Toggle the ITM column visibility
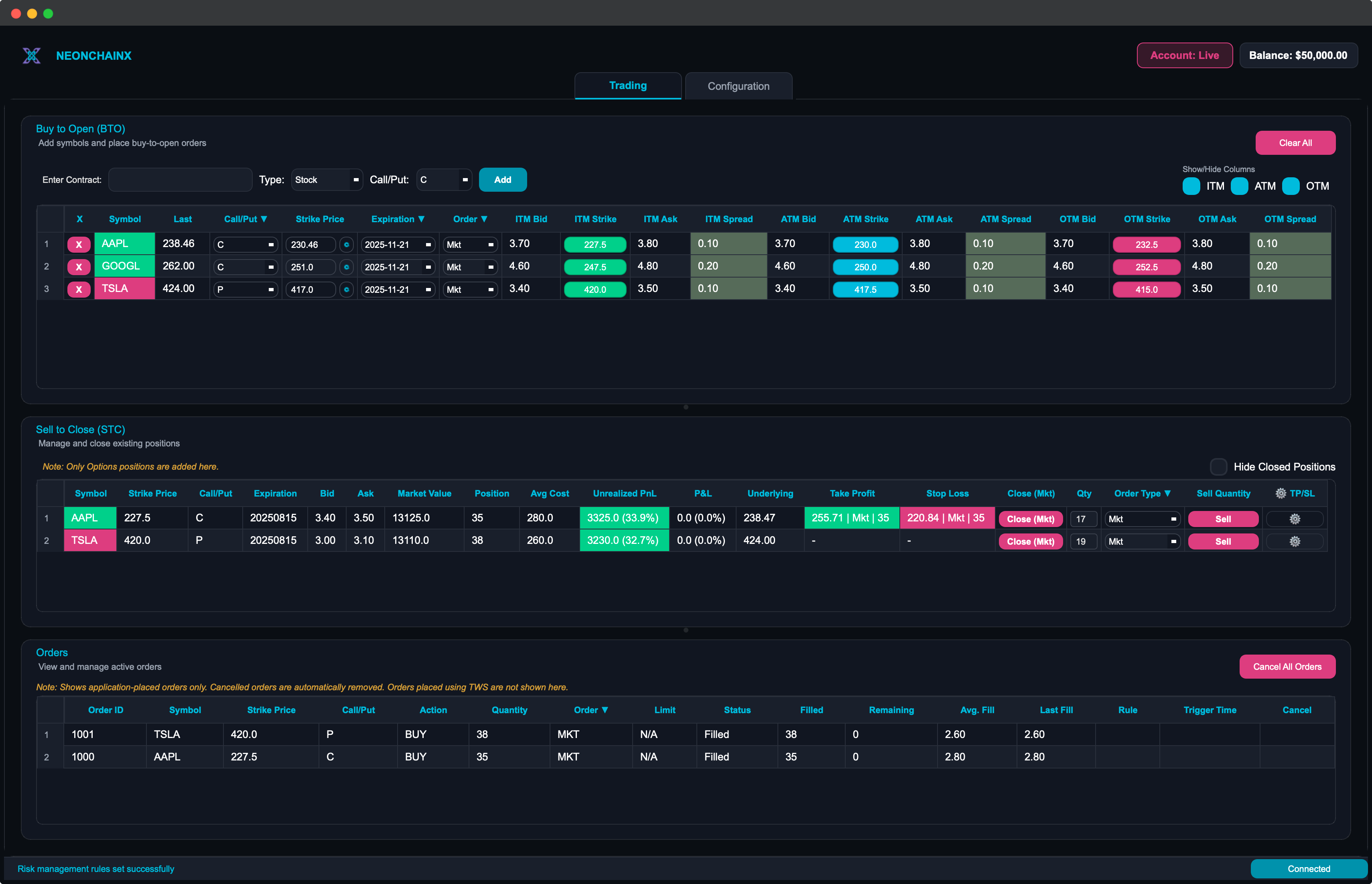 (1191, 186)
